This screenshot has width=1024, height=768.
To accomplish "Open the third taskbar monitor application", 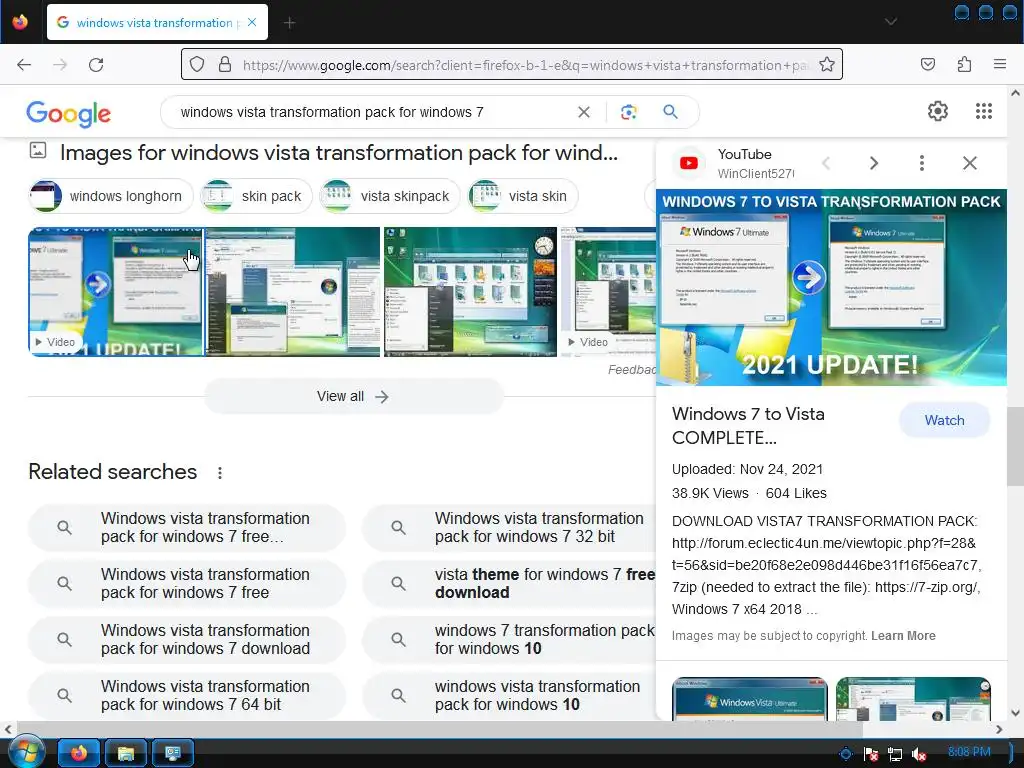I will [x=172, y=753].
